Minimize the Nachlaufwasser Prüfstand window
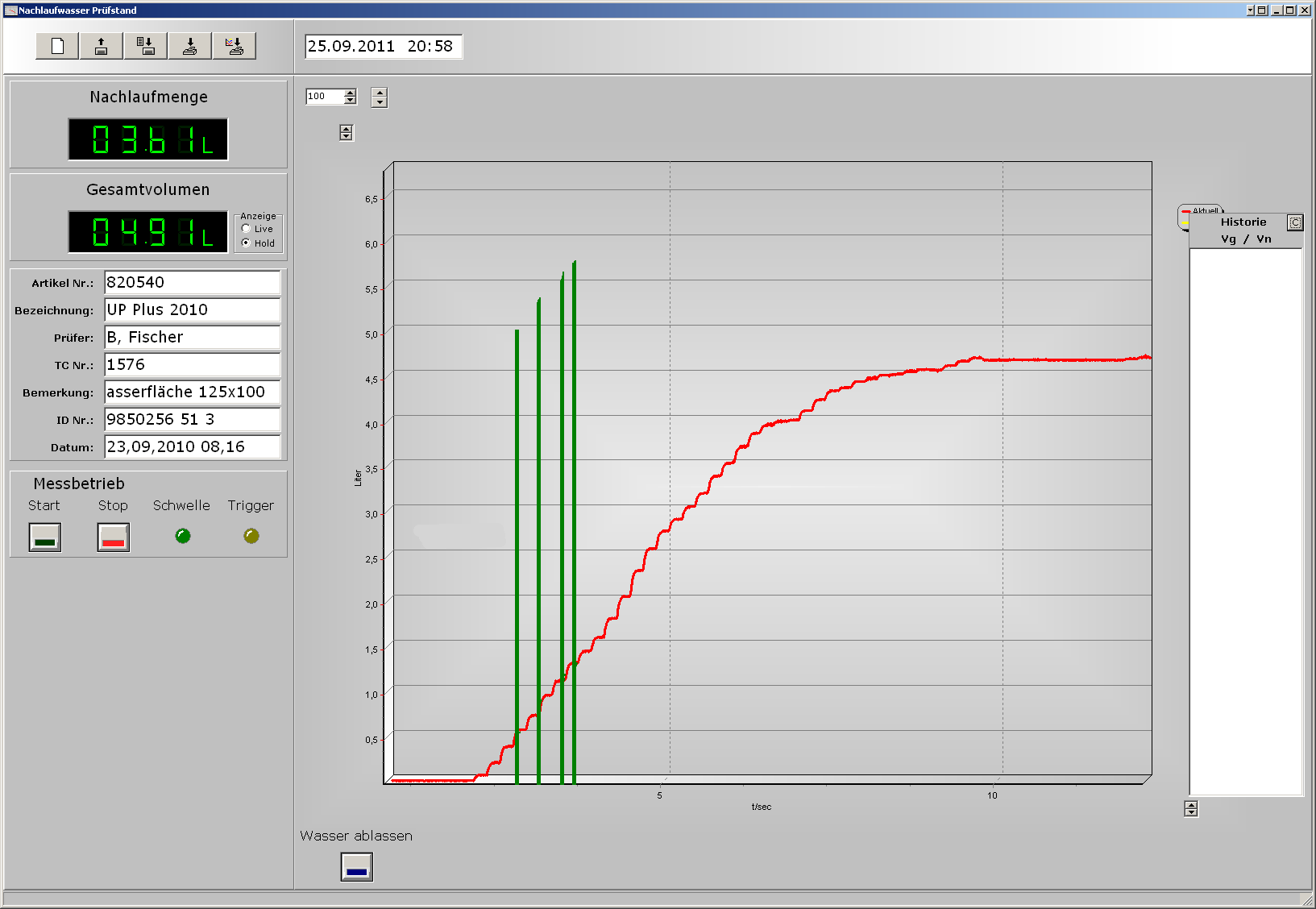The width and height of the screenshot is (1316, 909). point(1277,10)
